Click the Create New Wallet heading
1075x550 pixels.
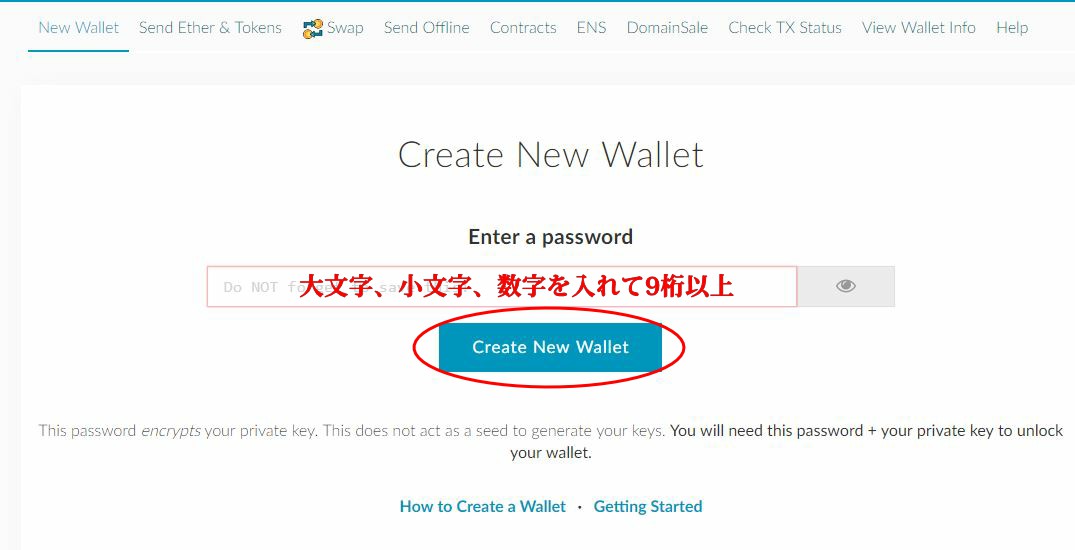(551, 154)
